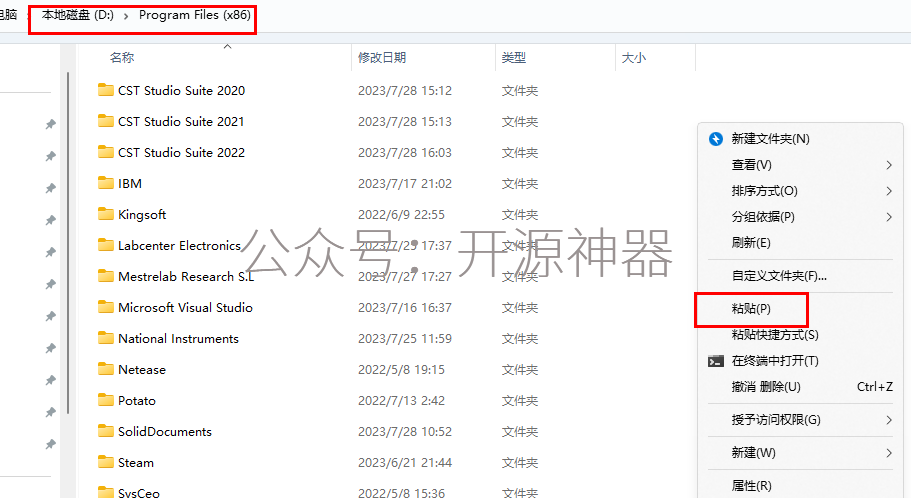Screen dimensions: 911x498
Task: Select the CST Studio Suite 2022 folder name
Action: point(181,152)
